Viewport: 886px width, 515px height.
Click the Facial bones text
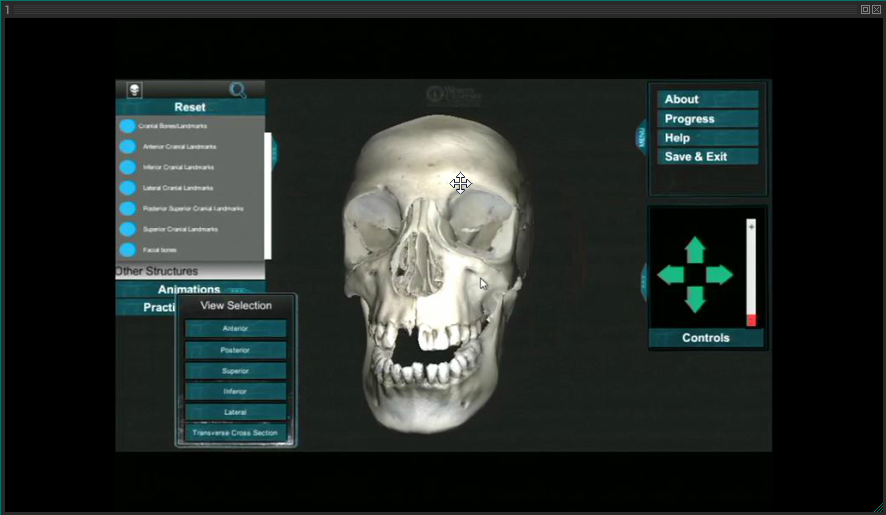(159, 250)
